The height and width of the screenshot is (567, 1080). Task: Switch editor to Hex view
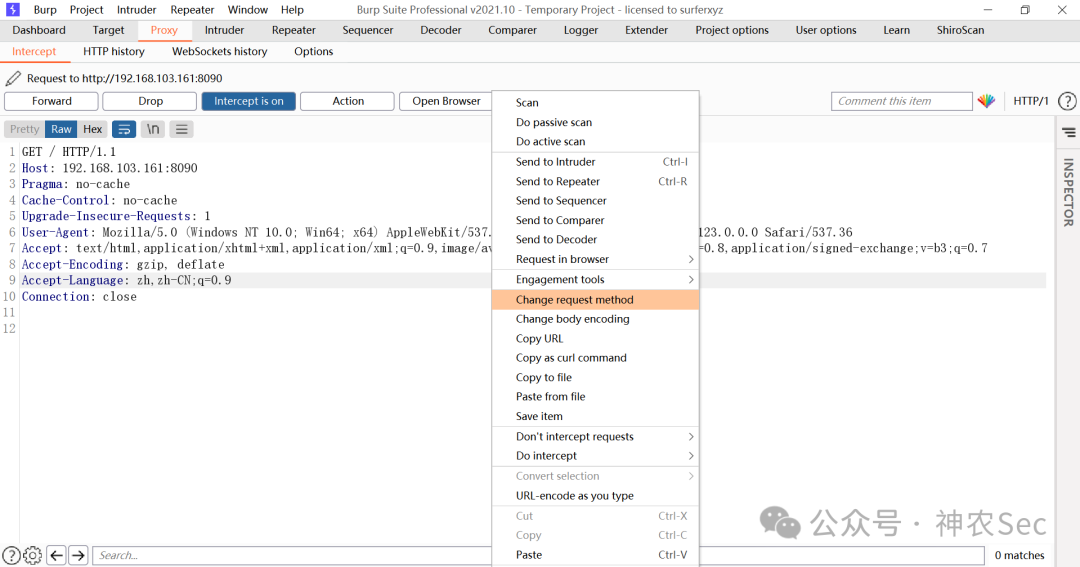[x=92, y=130]
